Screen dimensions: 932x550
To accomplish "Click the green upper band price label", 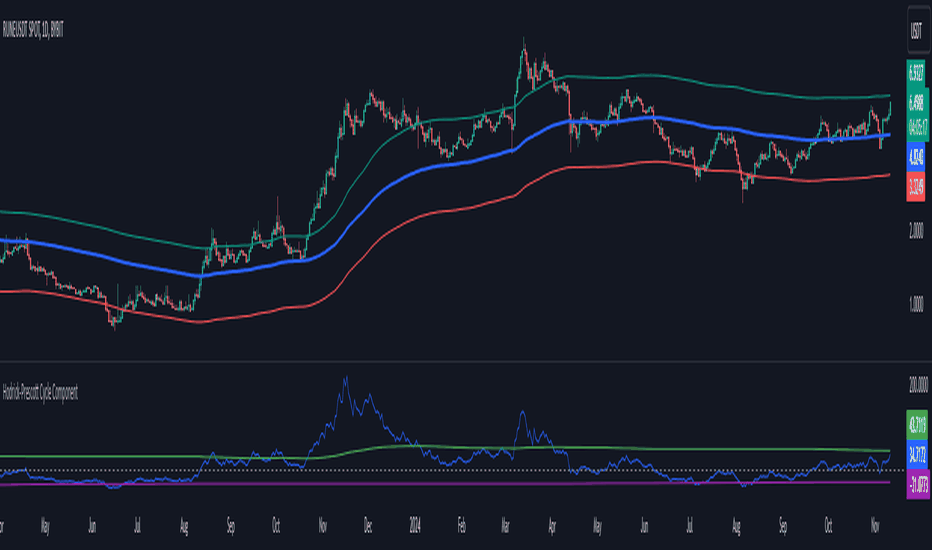I will pyautogui.click(x=916, y=74).
